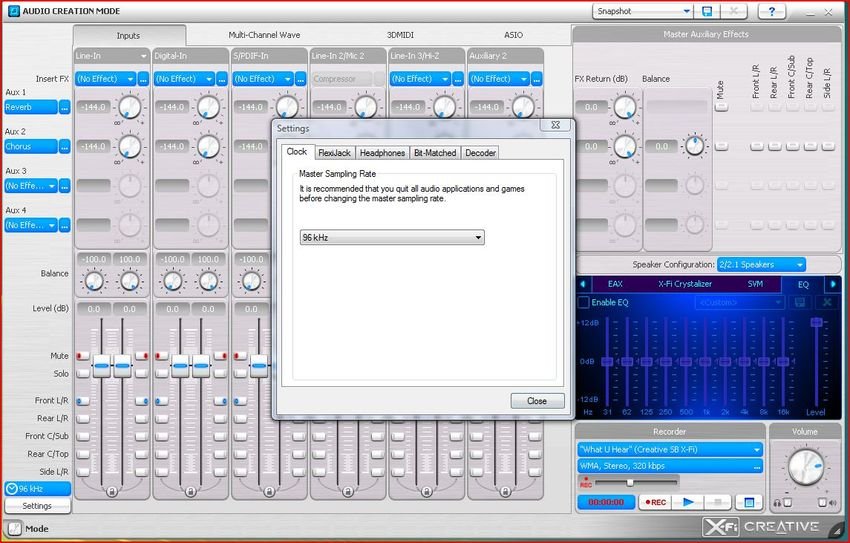
Task: Open the FlexiJack tab in Settings
Action: (334, 153)
